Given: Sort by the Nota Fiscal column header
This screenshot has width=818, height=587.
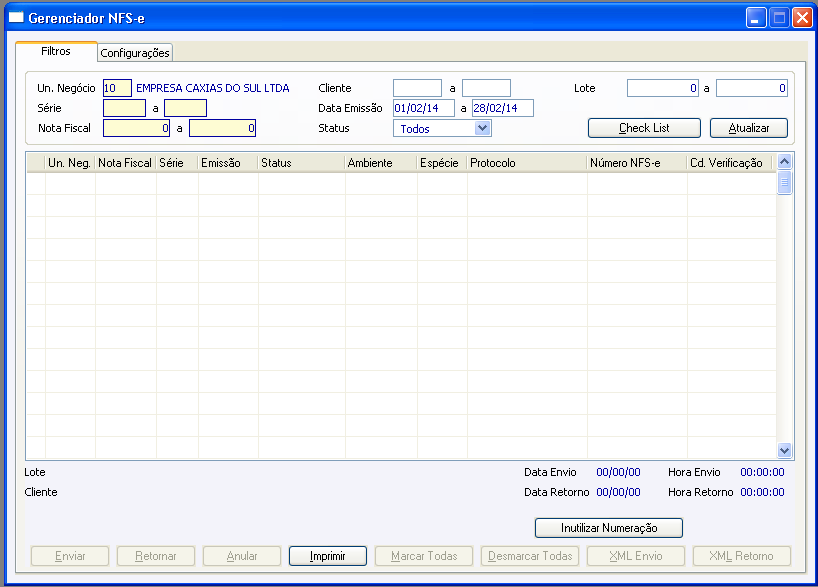Looking at the screenshot, I should (126, 163).
